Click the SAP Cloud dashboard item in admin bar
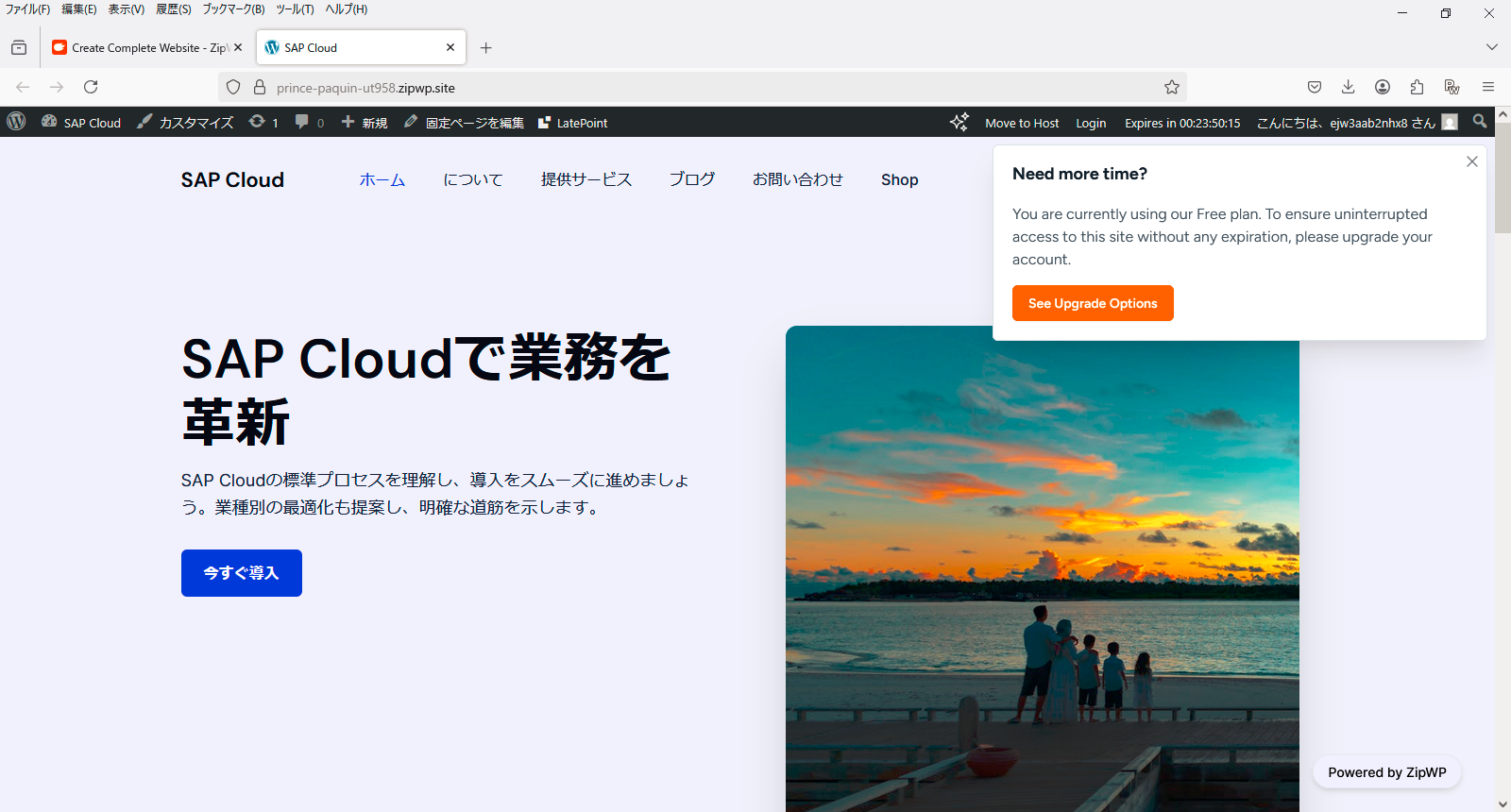The width and height of the screenshot is (1511, 812). [x=81, y=123]
